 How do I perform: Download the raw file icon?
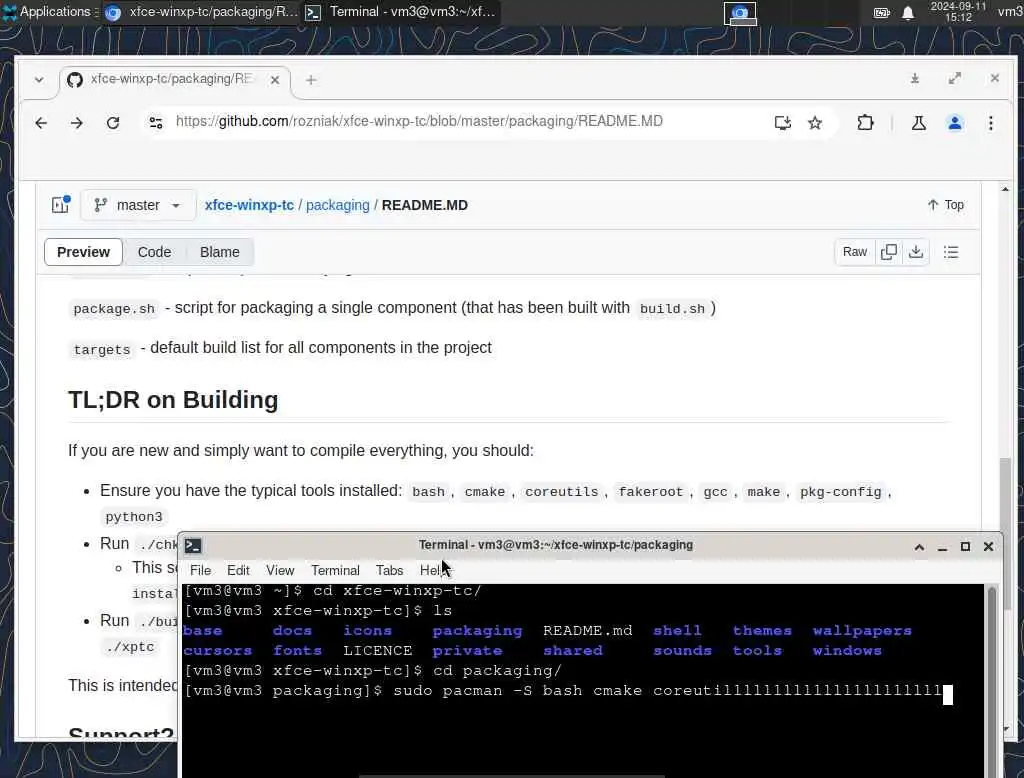[x=916, y=252]
